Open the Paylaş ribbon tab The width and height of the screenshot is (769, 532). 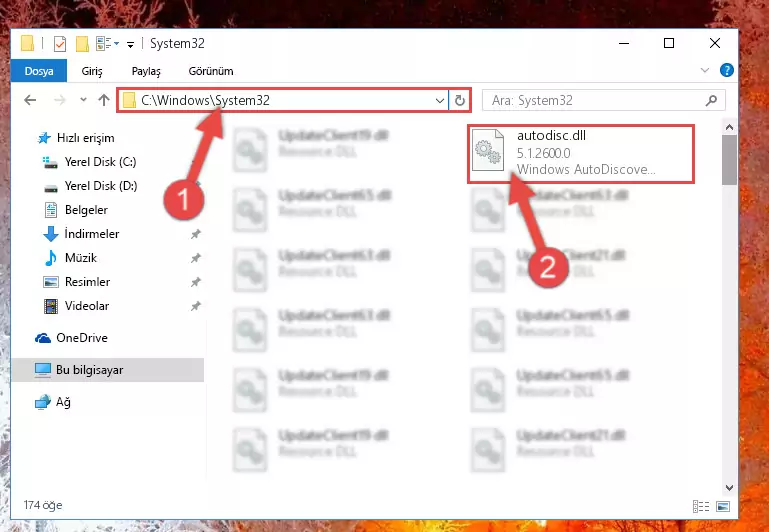[x=146, y=71]
